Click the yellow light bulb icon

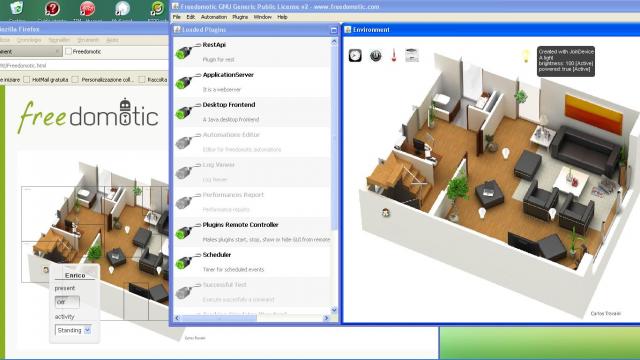(526, 56)
